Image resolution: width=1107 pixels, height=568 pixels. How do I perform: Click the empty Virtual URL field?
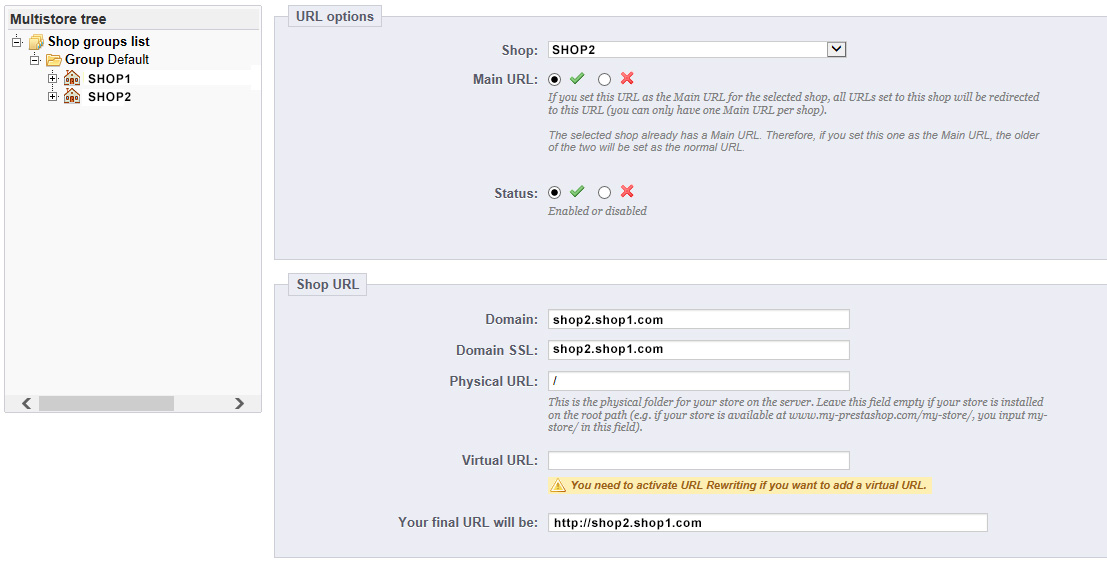698,461
